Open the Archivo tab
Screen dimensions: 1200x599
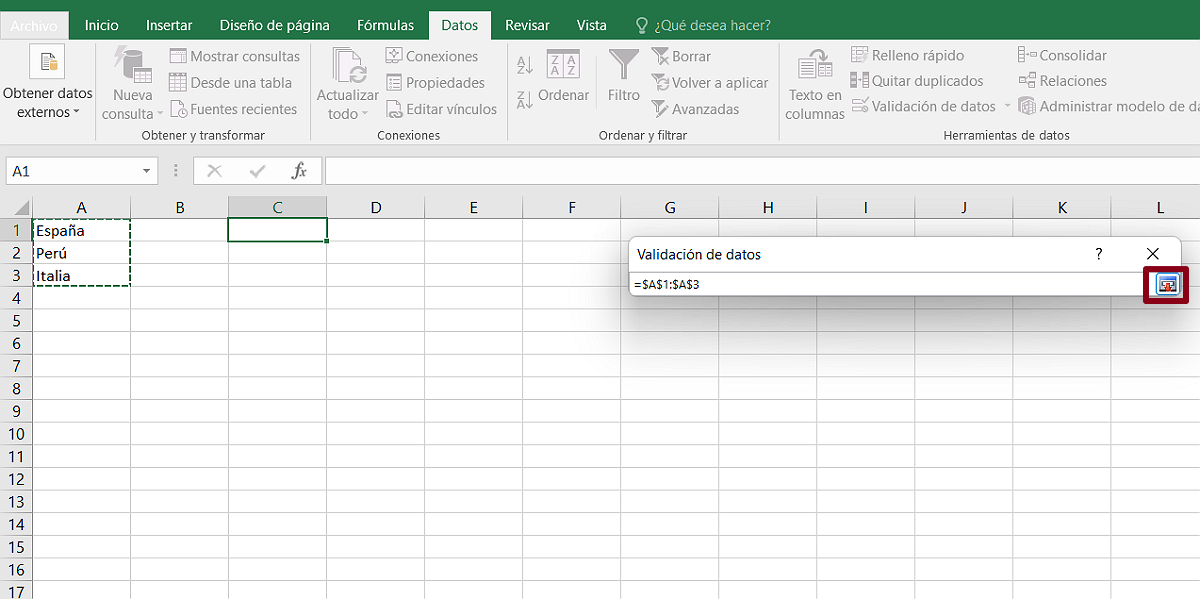(x=34, y=26)
